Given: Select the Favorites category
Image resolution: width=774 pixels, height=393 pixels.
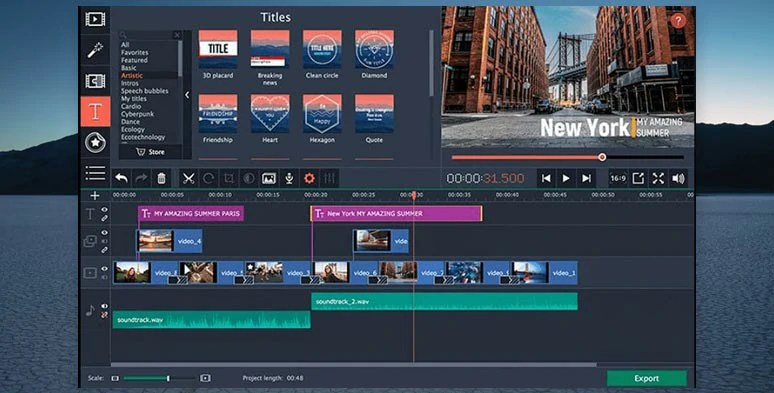Looking at the screenshot, I should (x=135, y=52).
